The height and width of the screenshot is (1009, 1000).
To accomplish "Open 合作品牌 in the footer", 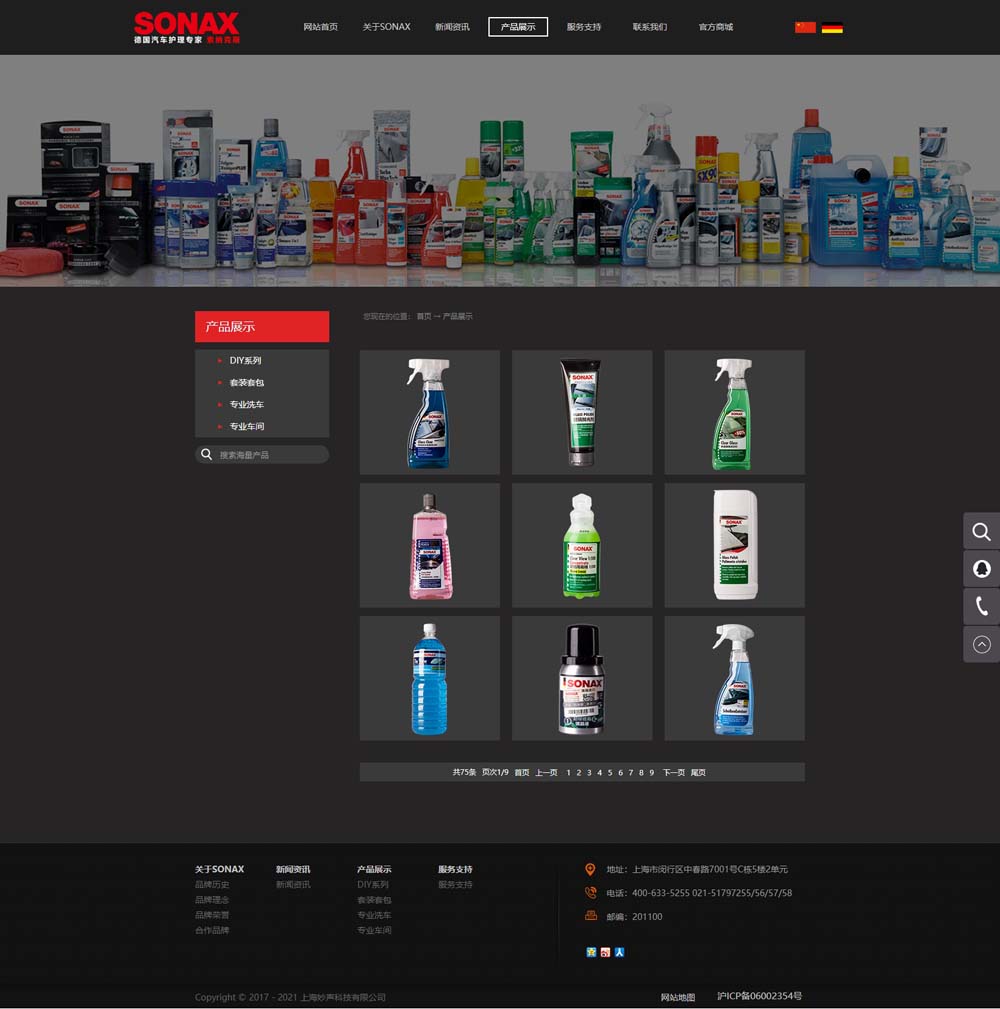I will (x=212, y=930).
